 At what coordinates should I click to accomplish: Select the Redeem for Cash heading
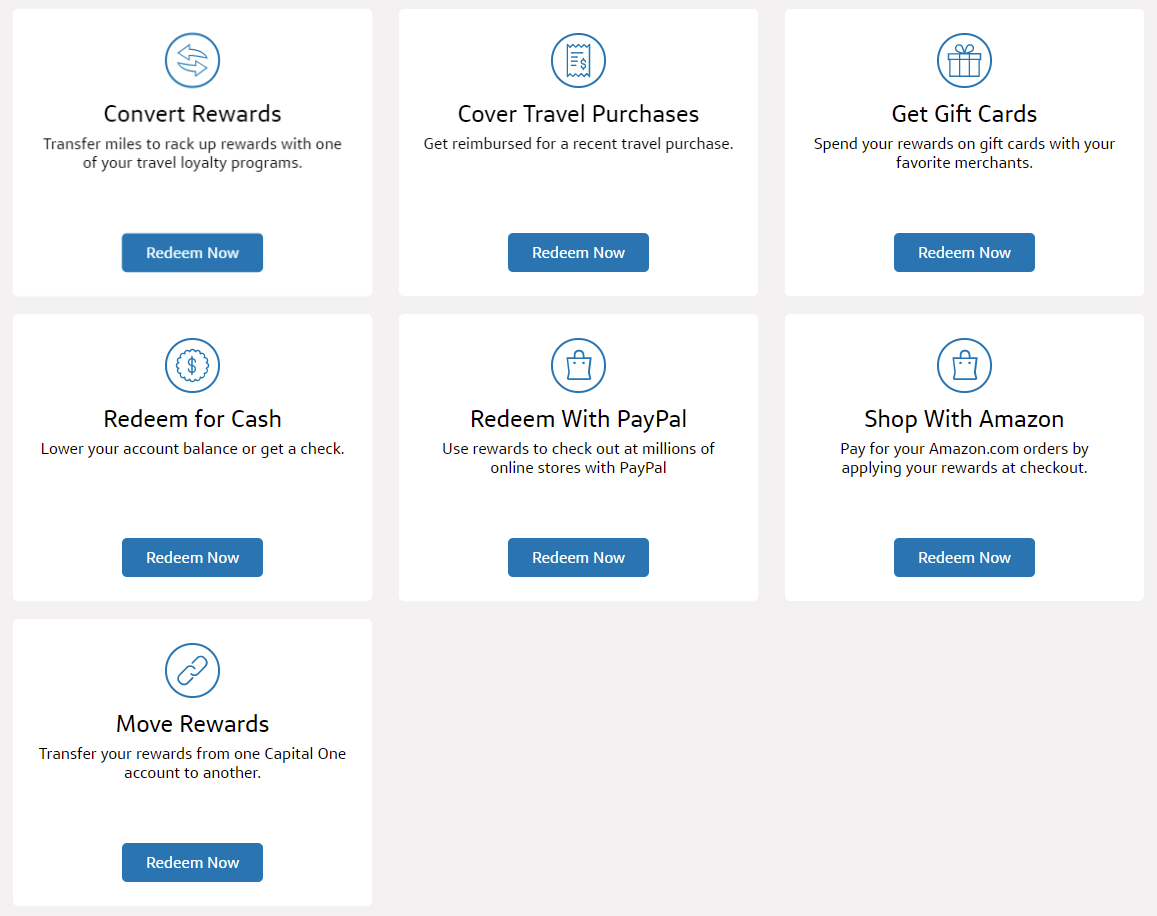193,419
